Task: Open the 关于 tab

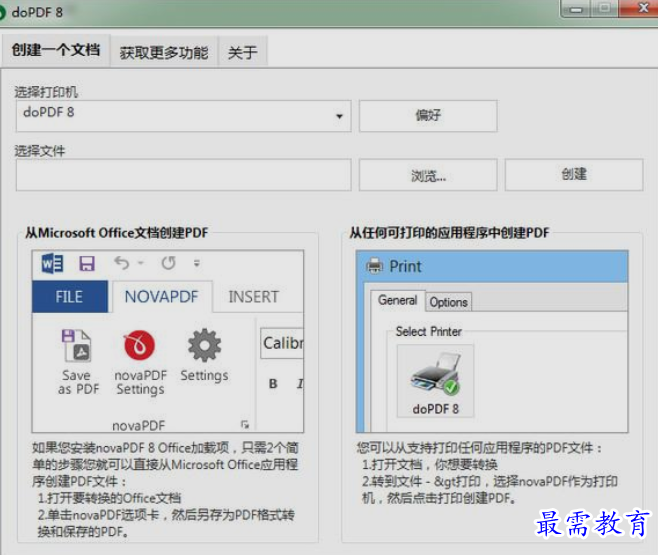Action: (242, 52)
